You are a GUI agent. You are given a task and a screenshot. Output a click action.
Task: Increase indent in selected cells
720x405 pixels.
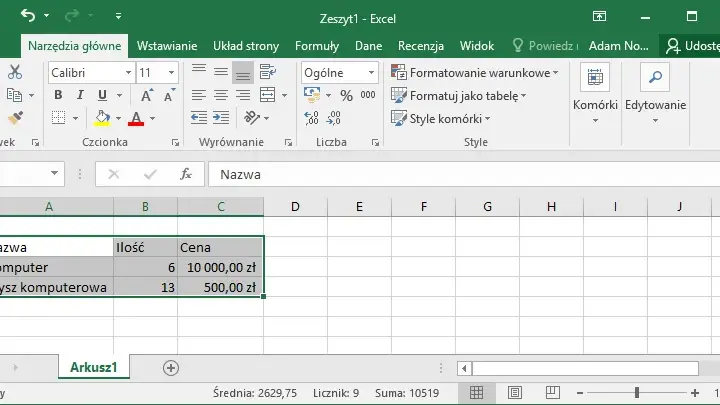pyautogui.click(x=221, y=118)
